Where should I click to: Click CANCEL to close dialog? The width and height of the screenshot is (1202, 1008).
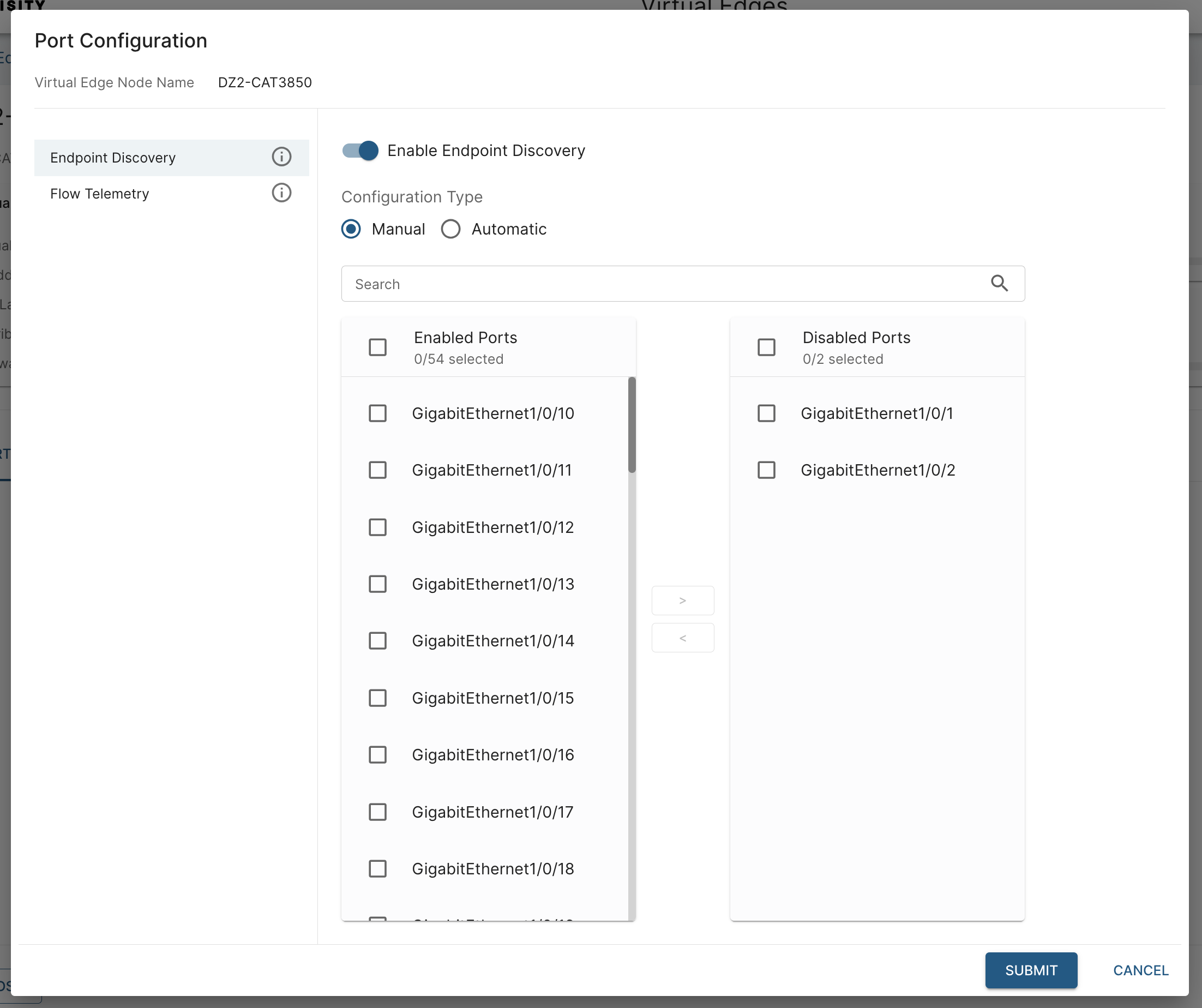1140,970
